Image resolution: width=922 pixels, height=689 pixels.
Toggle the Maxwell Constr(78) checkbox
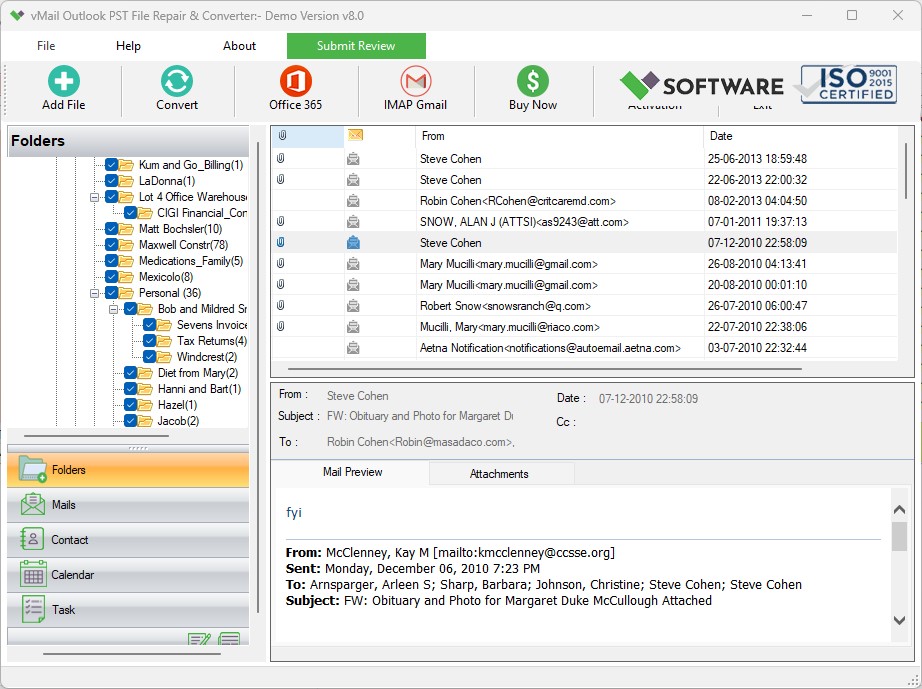[111, 245]
